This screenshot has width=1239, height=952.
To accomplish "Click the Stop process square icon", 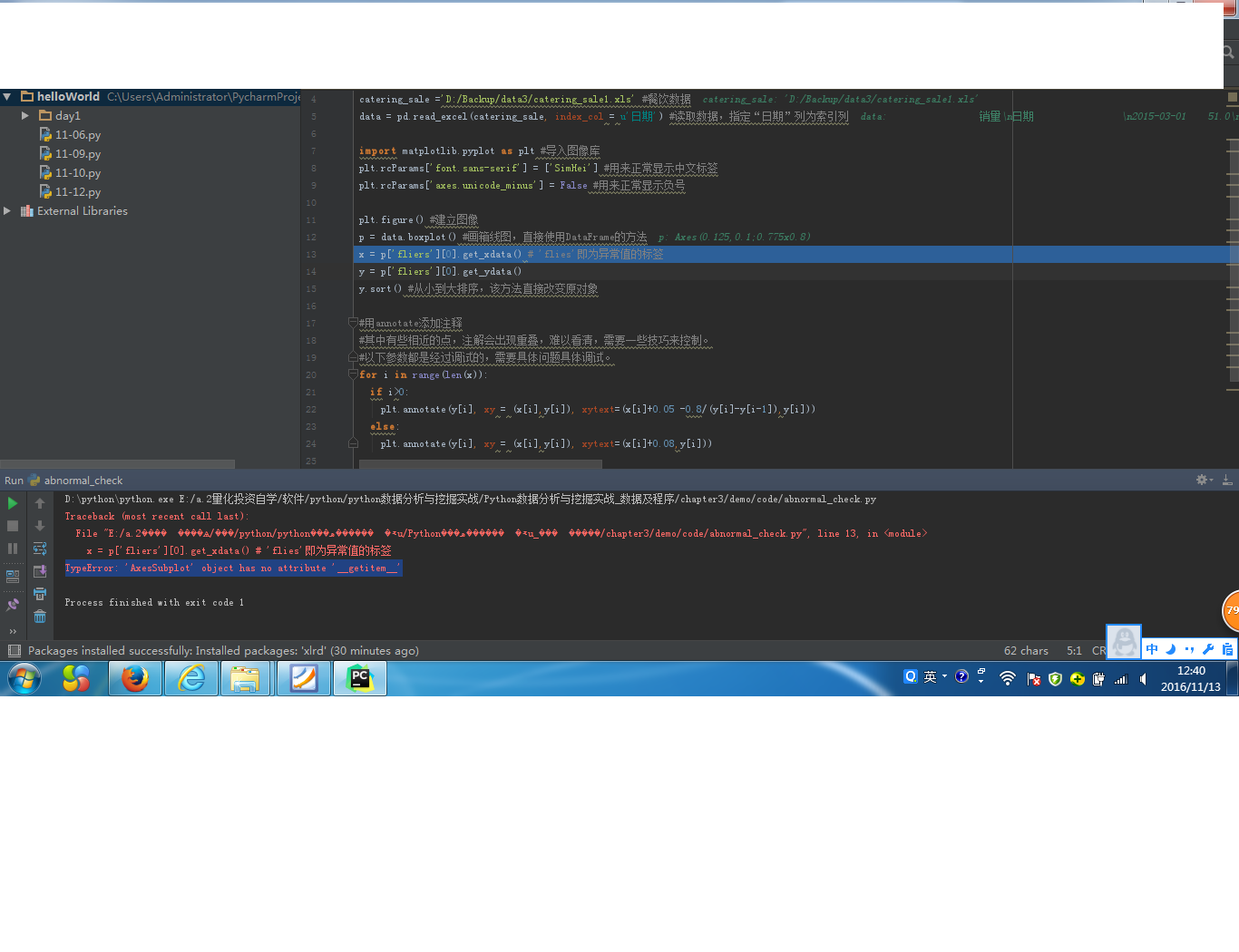I will pos(13,526).
